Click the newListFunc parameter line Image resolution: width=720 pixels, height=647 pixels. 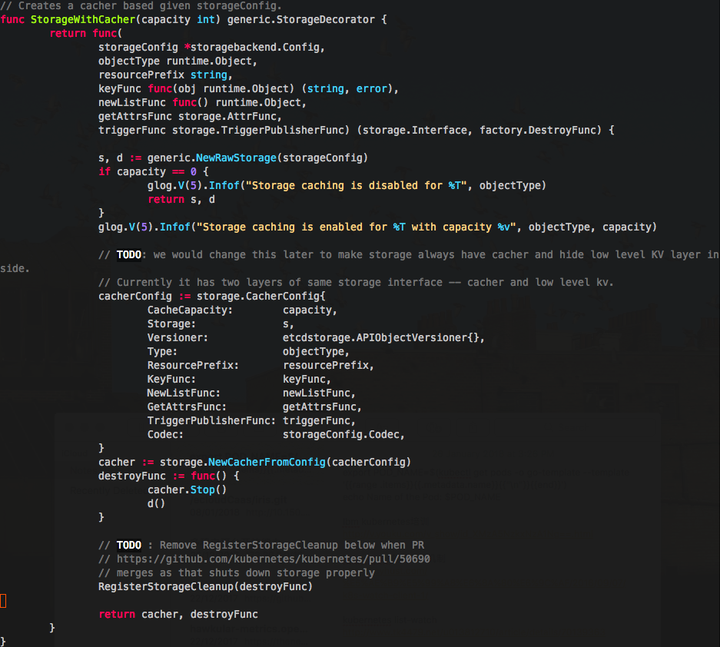tap(202, 102)
